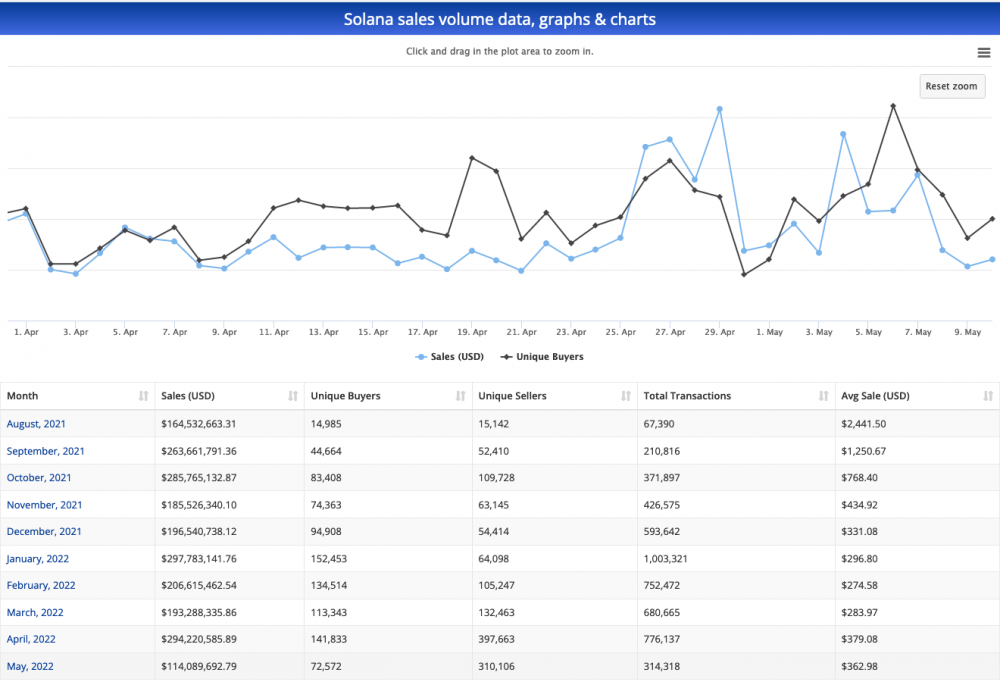Click the Avg Sale (USD) header text
1000x682 pixels.
point(875,396)
